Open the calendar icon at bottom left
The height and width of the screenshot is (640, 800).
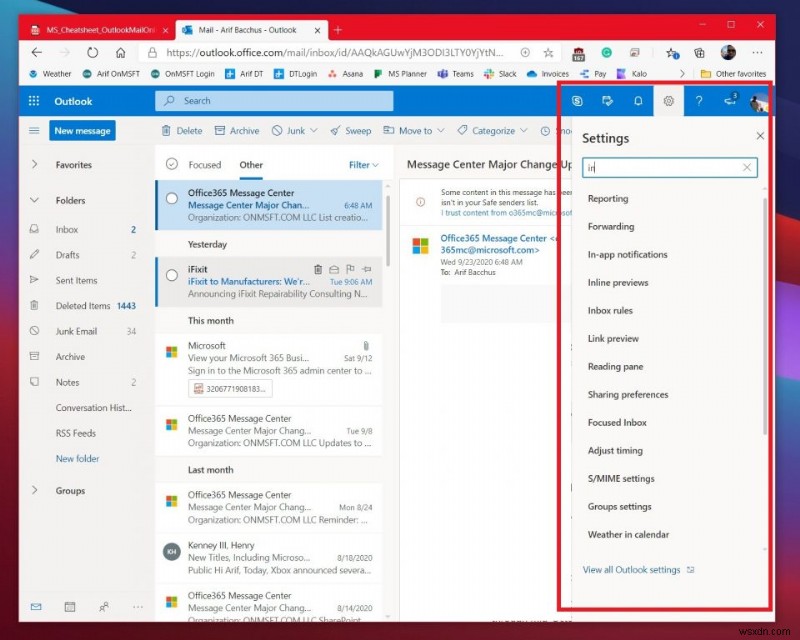coord(69,607)
